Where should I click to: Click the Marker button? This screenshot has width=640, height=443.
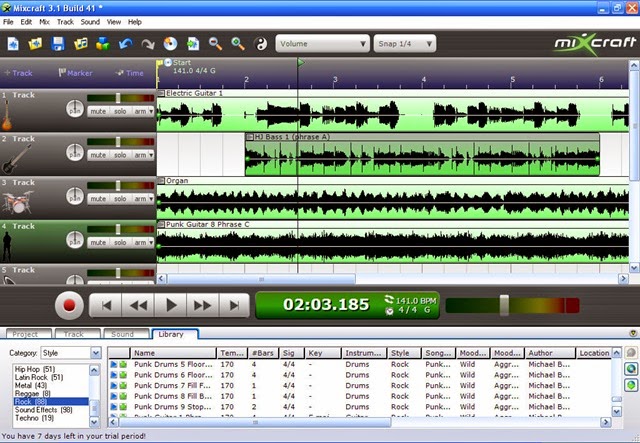(76, 73)
